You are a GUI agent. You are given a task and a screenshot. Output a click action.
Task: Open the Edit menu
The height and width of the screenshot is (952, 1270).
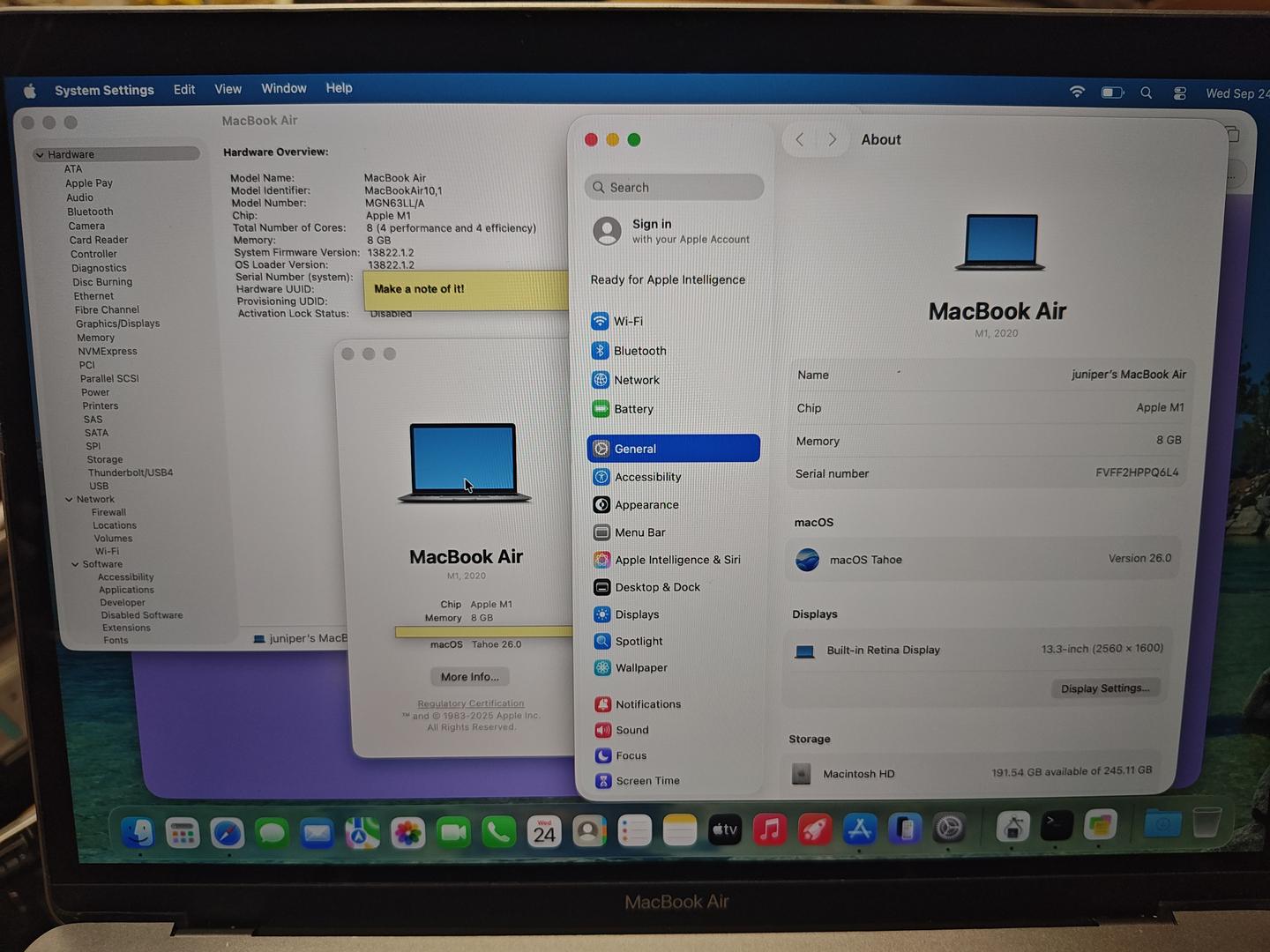(x=184, y=89)
